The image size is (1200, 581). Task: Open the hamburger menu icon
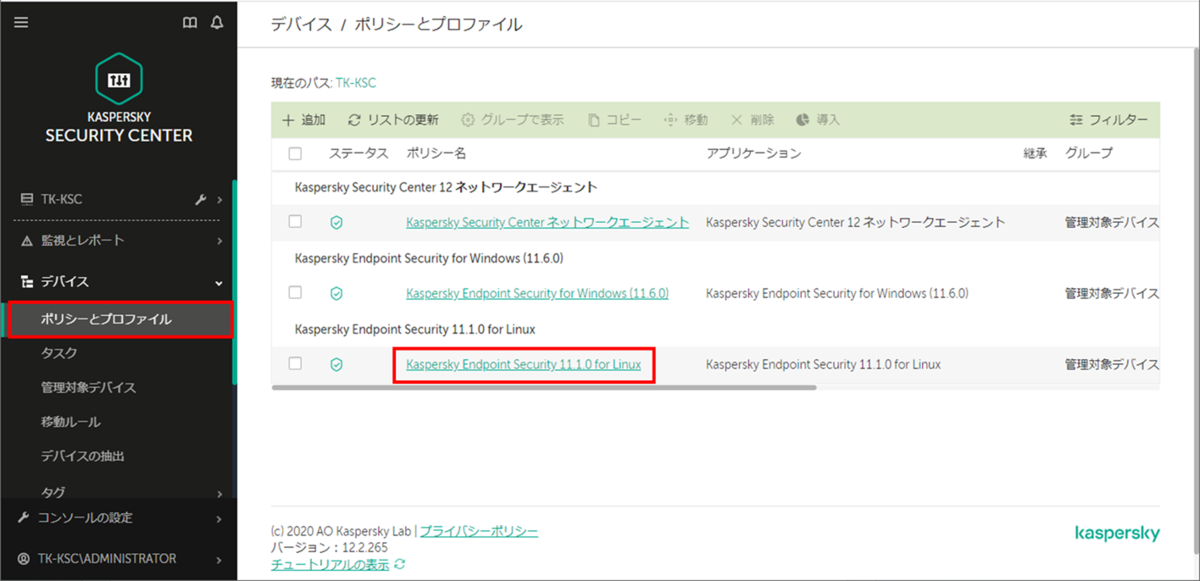pos(20,23)
